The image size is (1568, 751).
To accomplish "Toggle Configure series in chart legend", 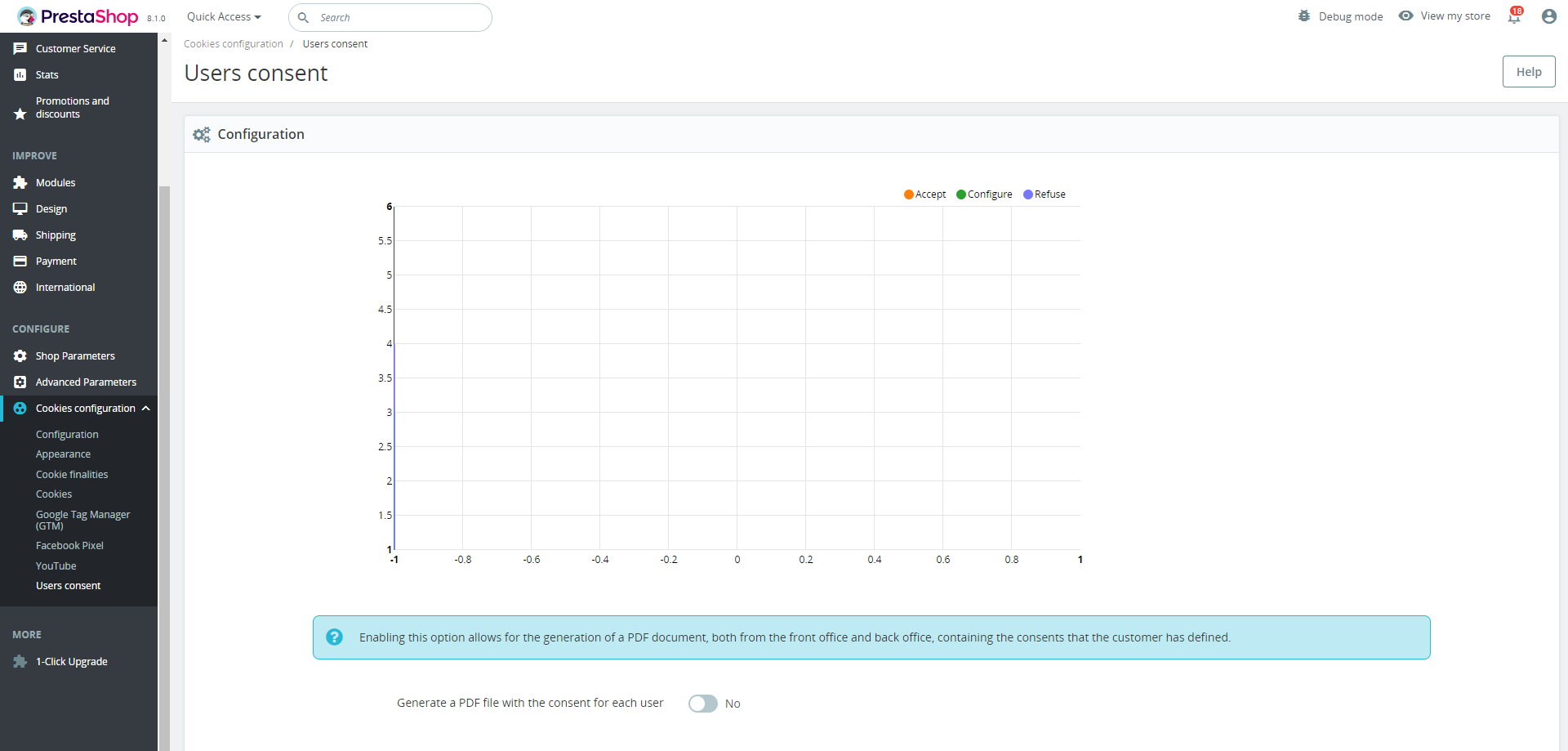I will point(984,194).
